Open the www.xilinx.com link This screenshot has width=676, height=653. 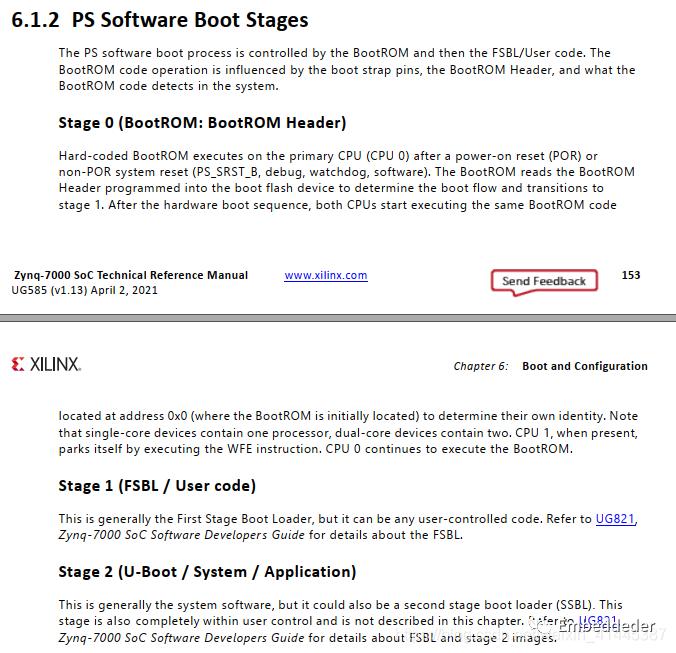pyautogui.click(x=325, y=275)
